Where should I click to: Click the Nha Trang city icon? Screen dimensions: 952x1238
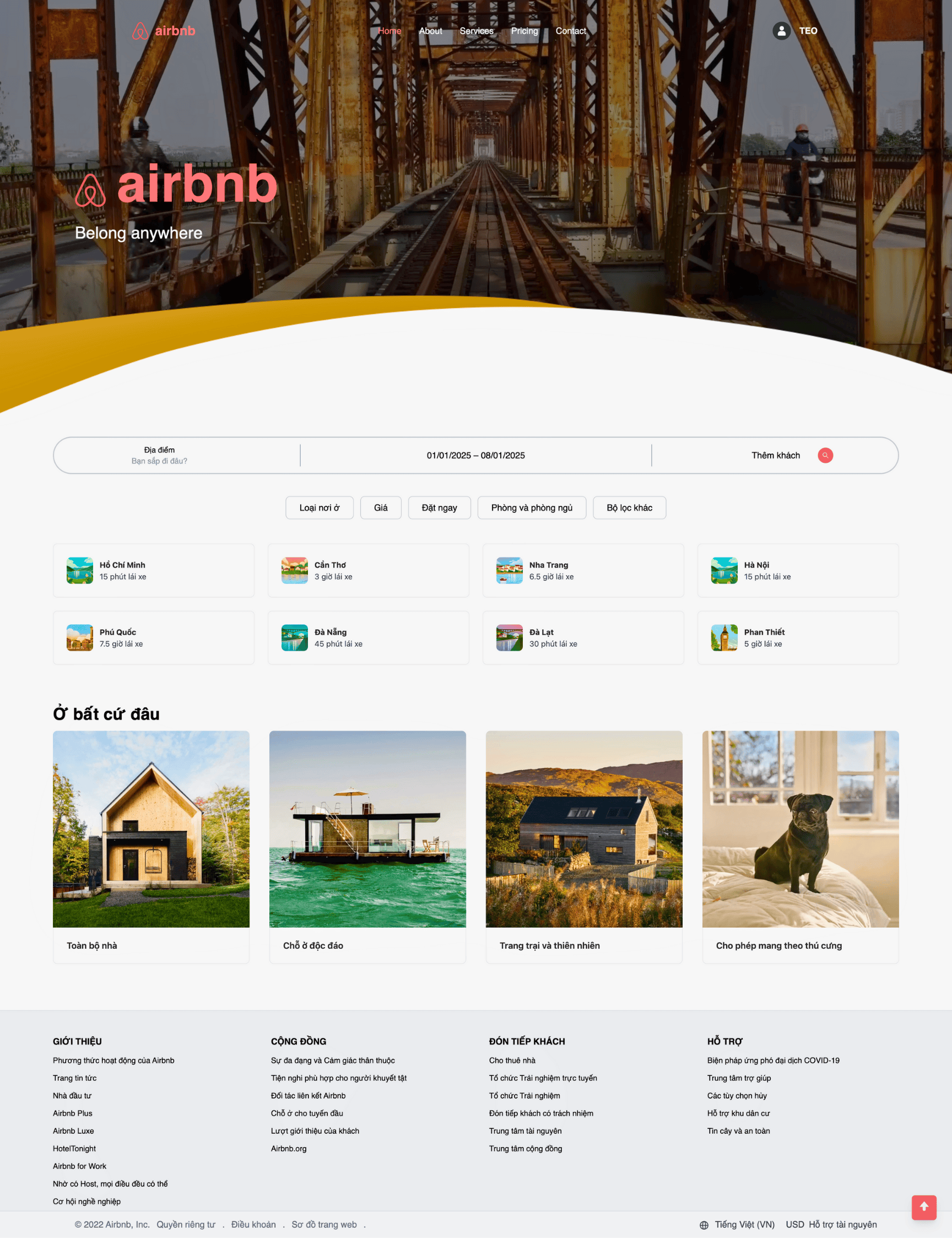[x=510, y=570]
